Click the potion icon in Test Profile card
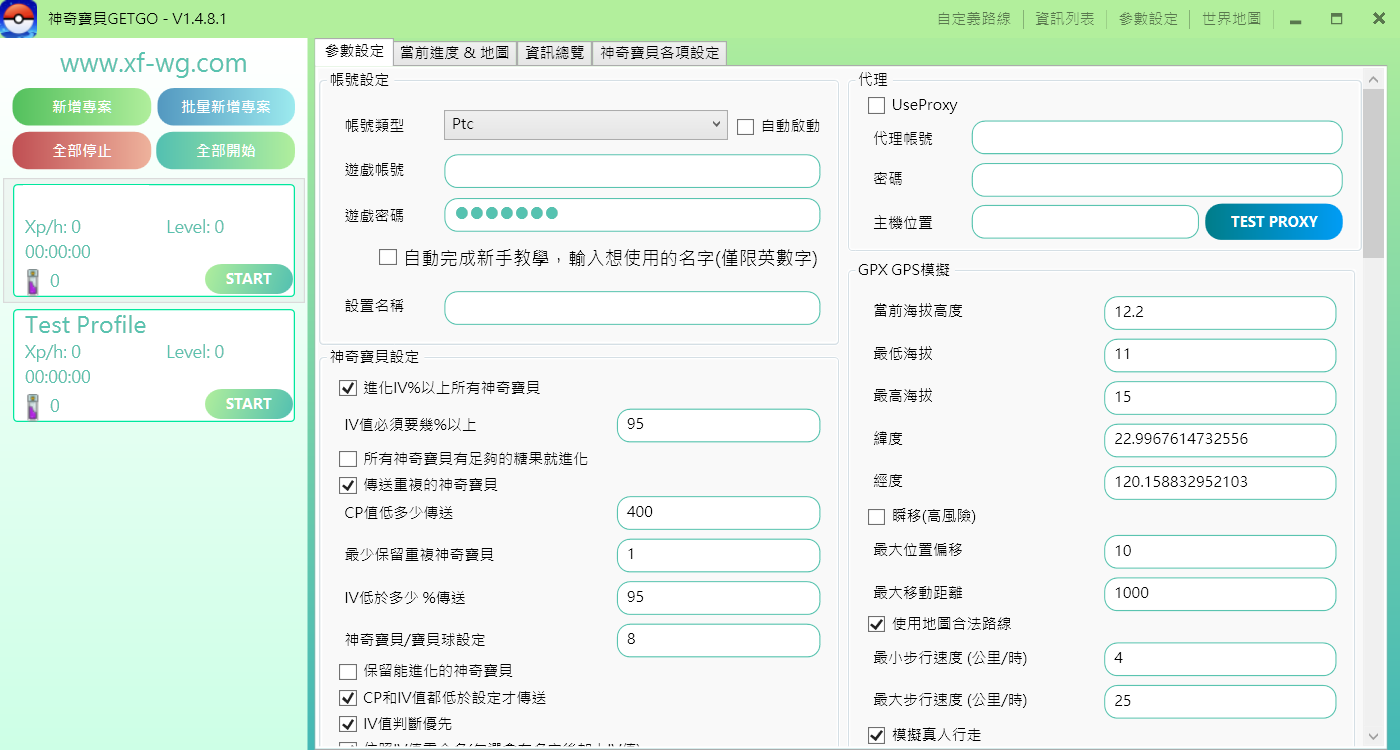1400x750 pixels. pyautogui.click(x=33, y=406)
